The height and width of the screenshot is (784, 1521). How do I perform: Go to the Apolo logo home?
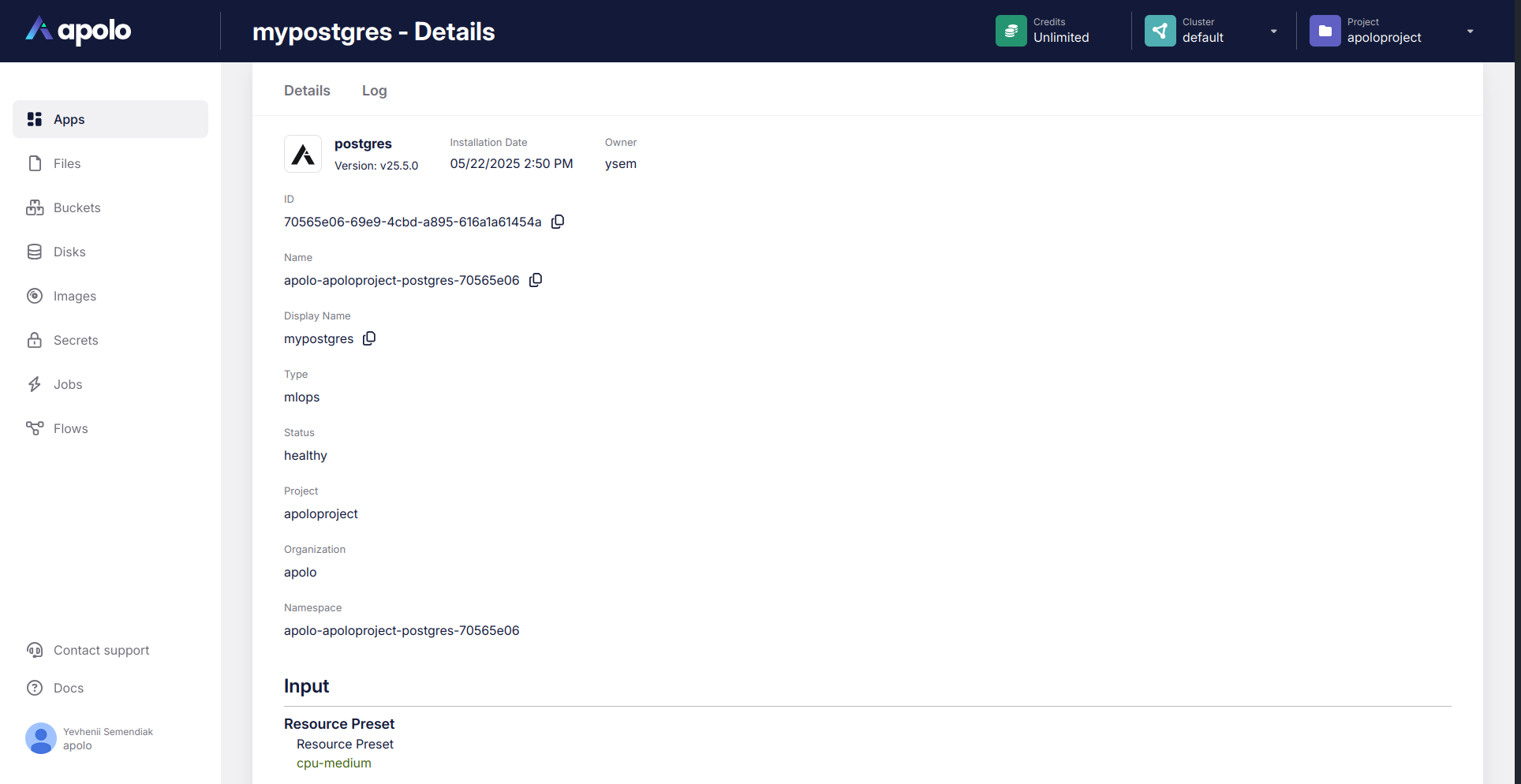coord(79,31)
